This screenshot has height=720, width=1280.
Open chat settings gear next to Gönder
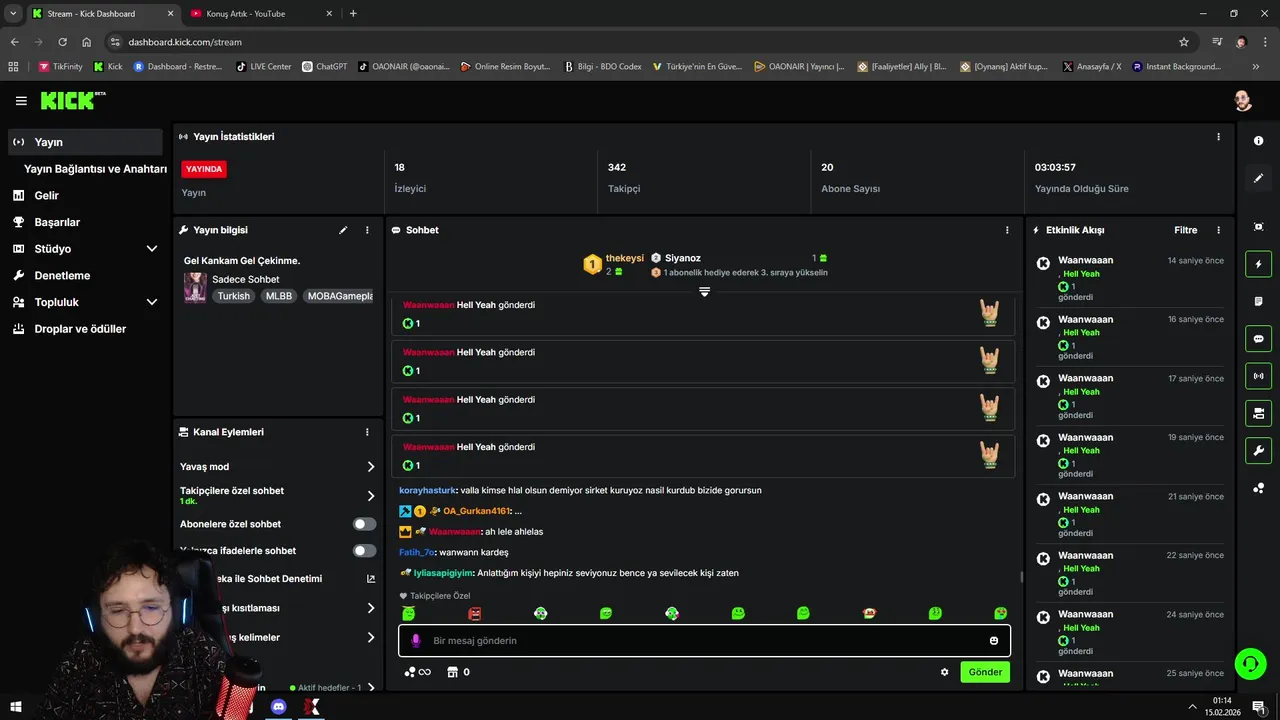(x=944, y=672)
